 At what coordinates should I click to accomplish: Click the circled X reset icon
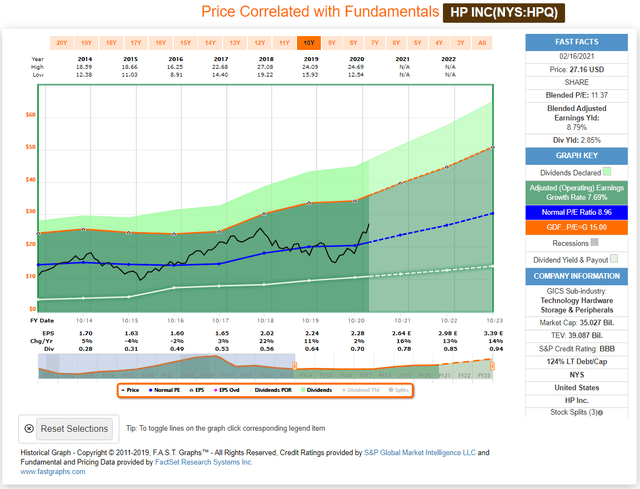pos(29,429)
